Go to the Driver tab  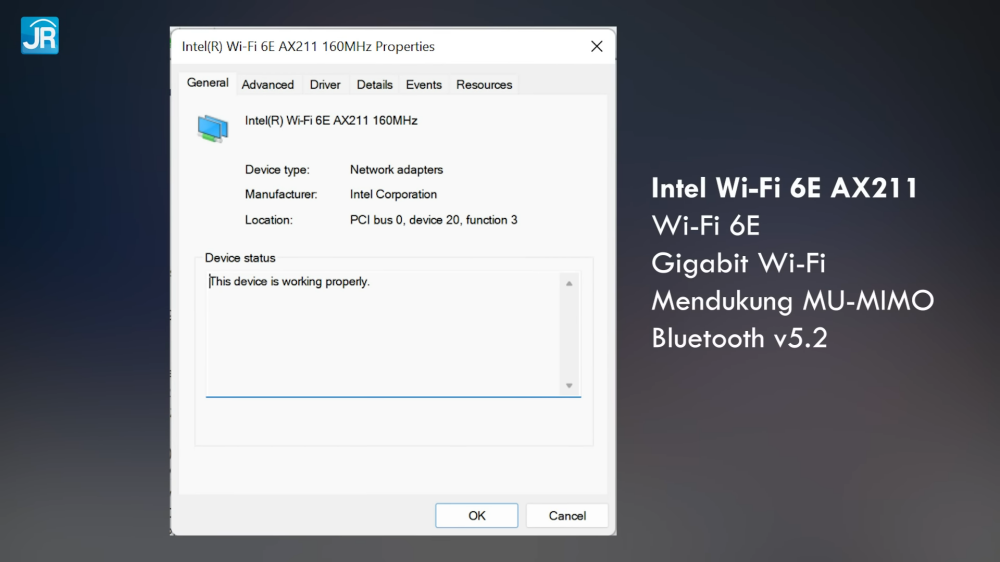pyautogui.click(x=325, y=85)
